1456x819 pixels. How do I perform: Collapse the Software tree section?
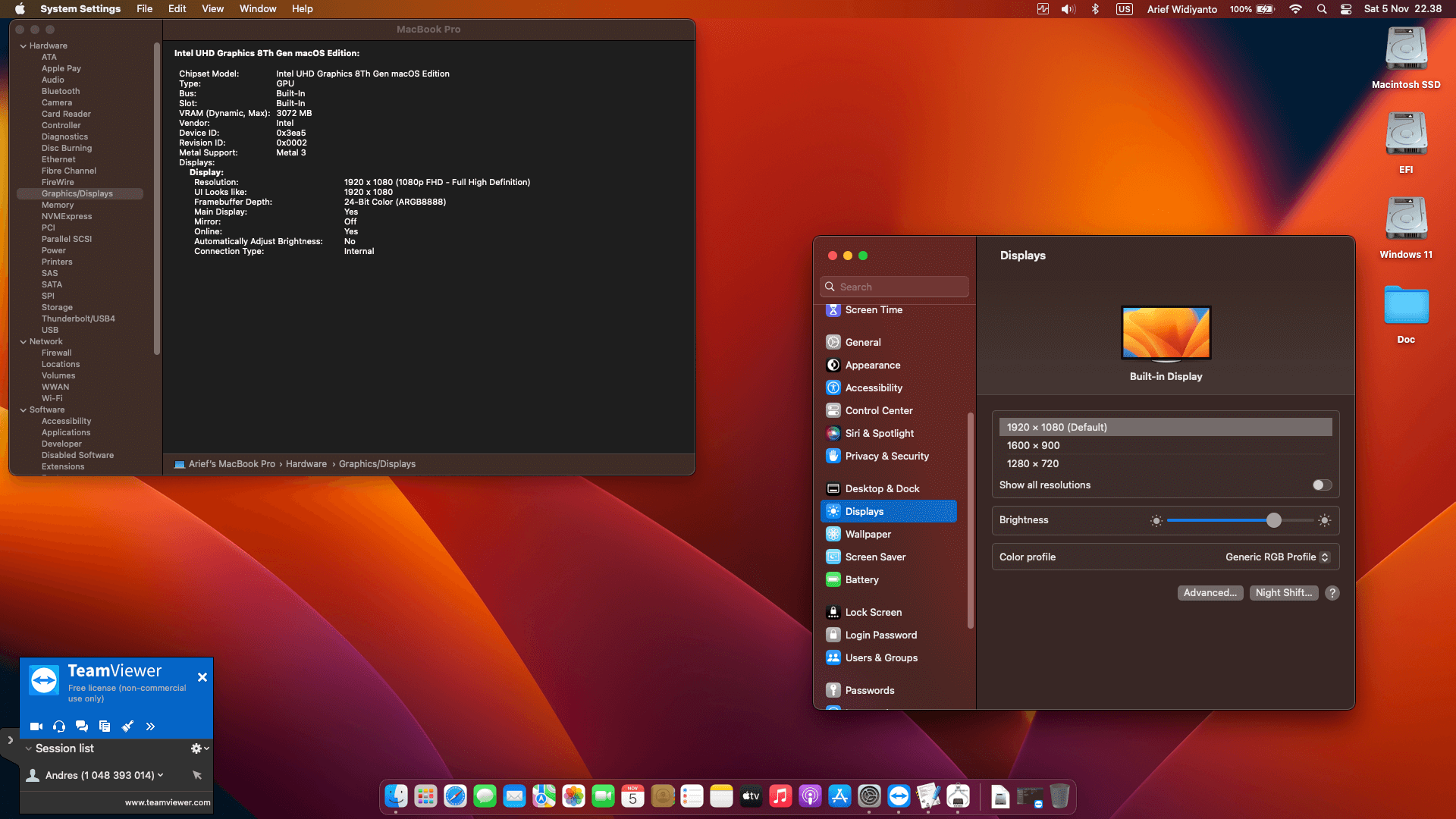tap(24, 410)
